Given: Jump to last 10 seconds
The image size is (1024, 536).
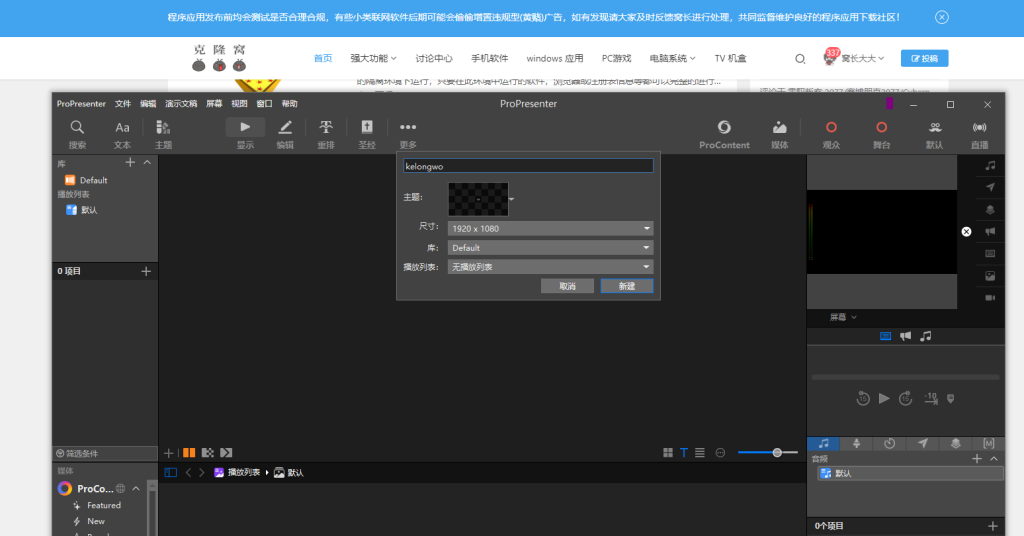Looking at the screenshot, I should point(931,398).
